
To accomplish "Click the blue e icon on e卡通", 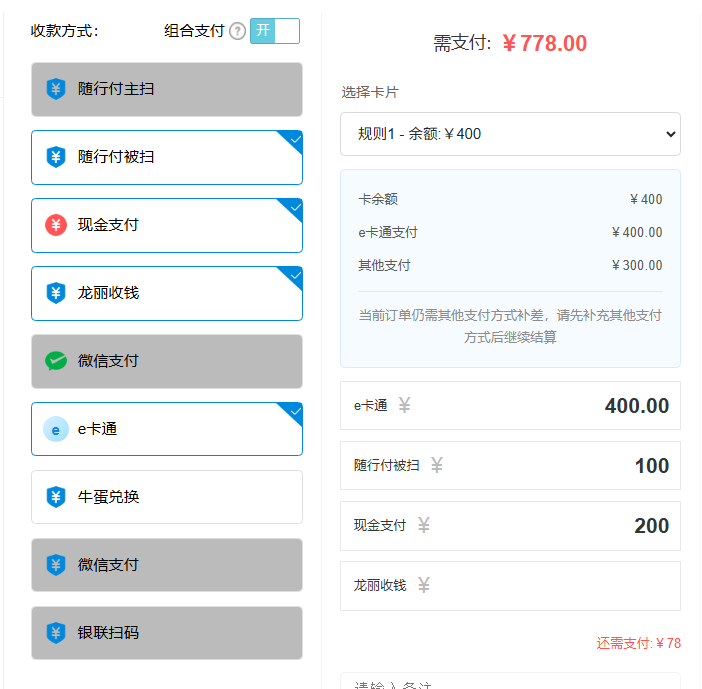I will click(56, 429).
